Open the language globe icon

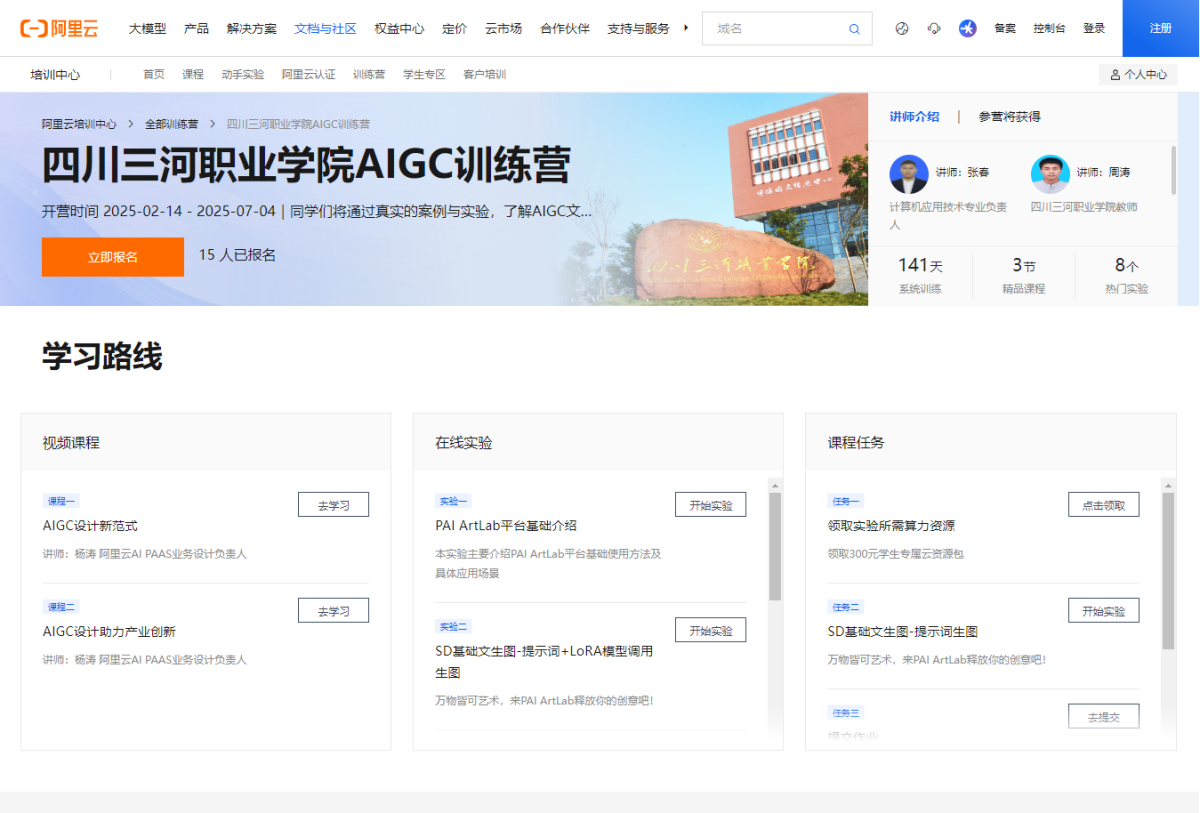(x=901, y=28)
